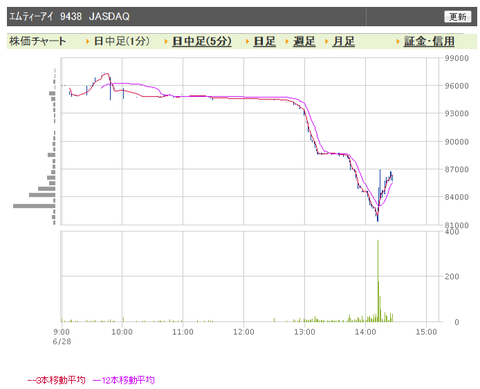Screen dimensions: 480x389
Task: Click the arrow icon before 月足
Action: (x=327, y=42)
